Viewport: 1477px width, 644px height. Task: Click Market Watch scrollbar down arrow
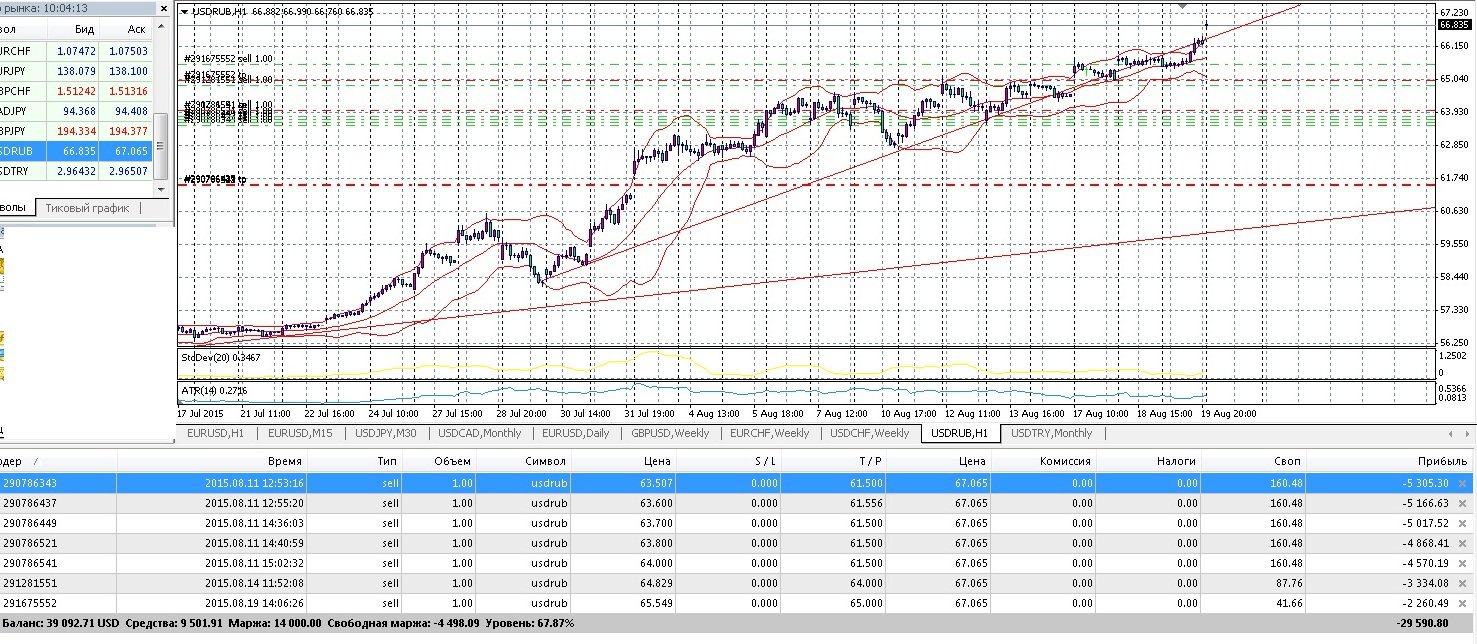162,189
